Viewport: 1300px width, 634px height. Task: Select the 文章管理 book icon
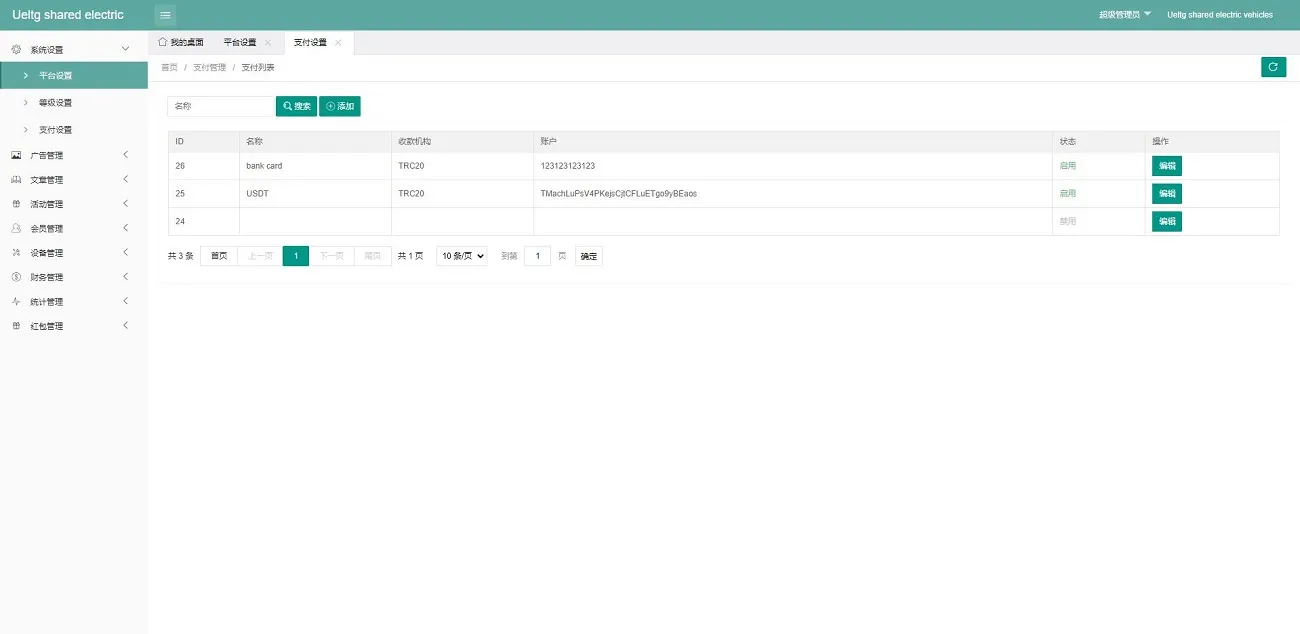16,179
